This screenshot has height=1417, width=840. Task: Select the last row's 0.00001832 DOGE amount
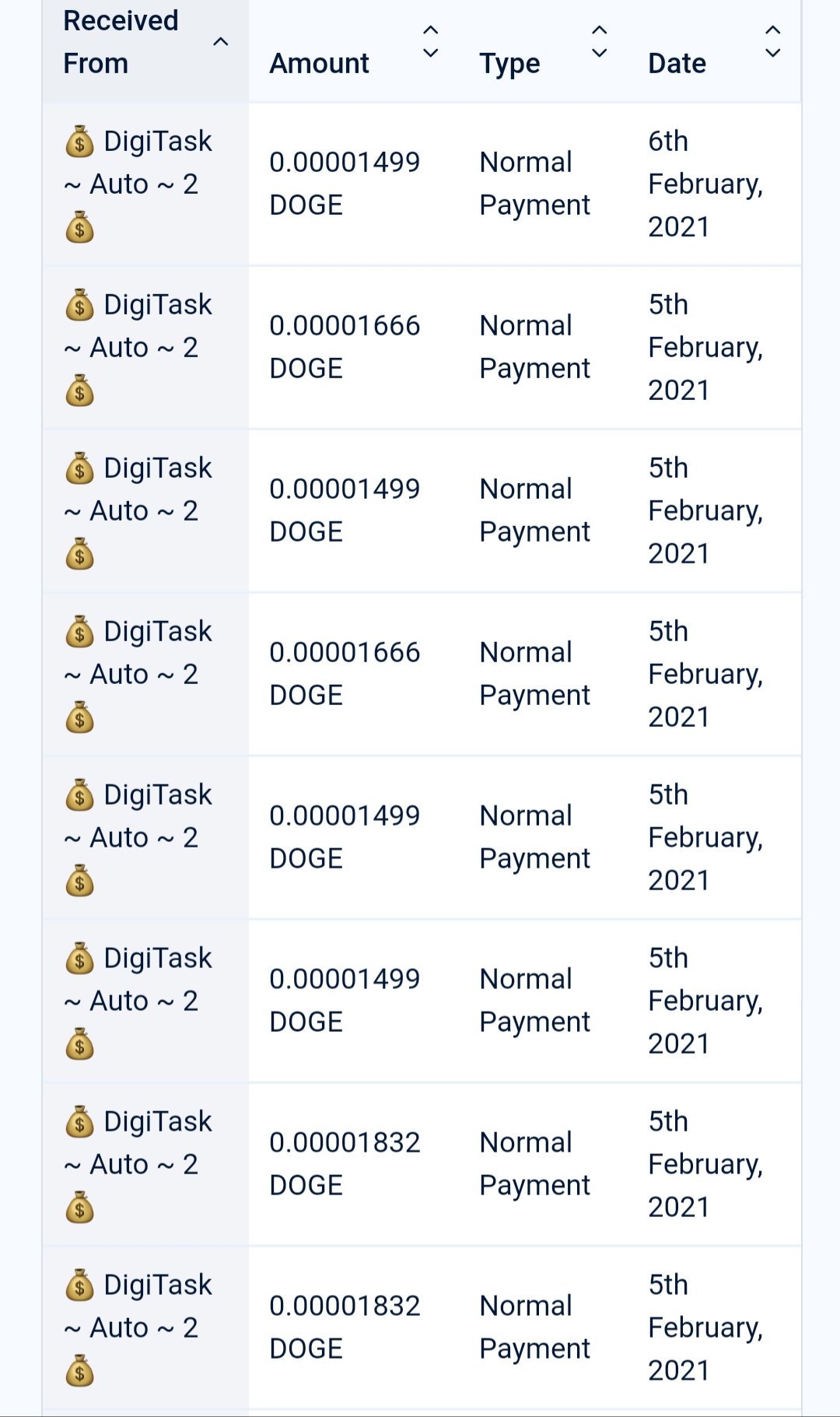pos(345,1328)
